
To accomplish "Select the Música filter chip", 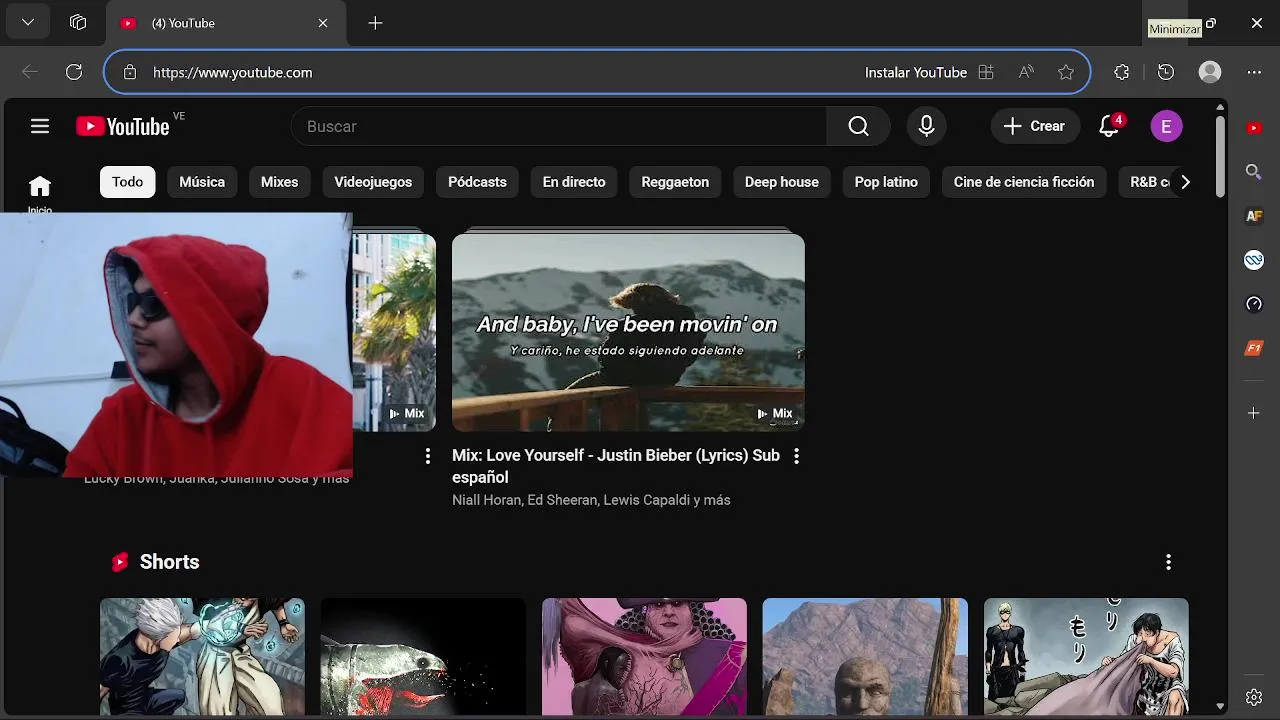I will point(202,182).
